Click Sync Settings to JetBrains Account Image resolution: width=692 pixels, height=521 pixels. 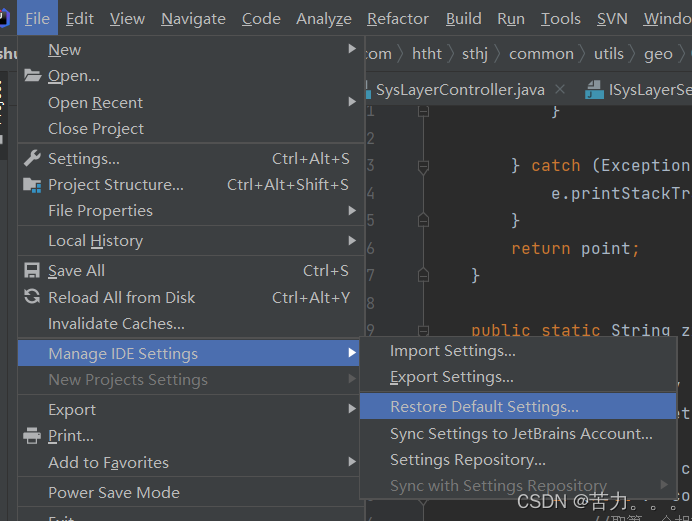pyautogui.click(x=521, y=434)
